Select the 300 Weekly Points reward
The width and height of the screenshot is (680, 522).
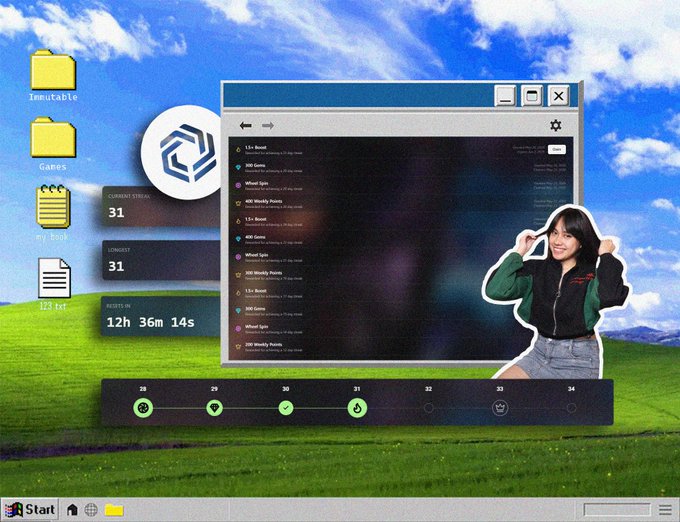click(x=401, y=275)
